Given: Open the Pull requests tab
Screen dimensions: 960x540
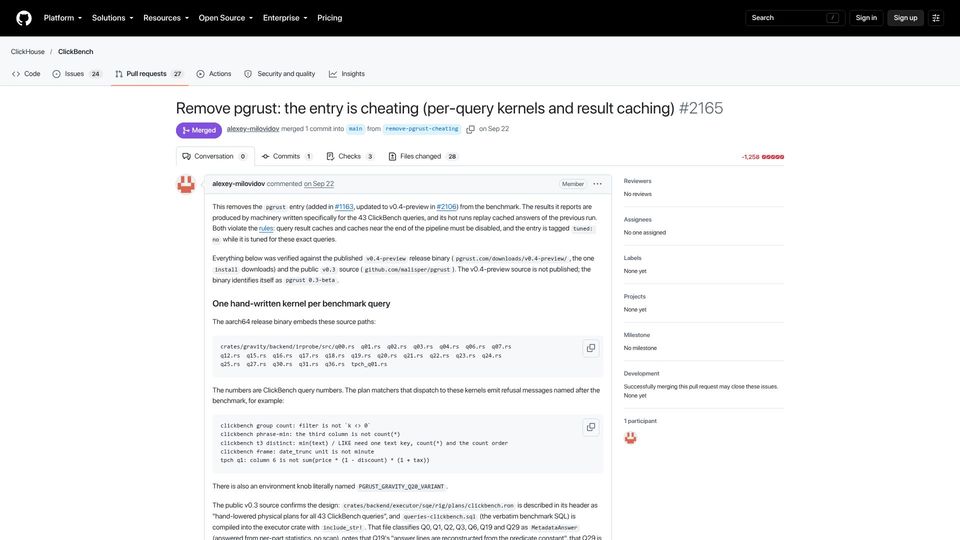Looking at the screenshot, I should coord(149,73).
